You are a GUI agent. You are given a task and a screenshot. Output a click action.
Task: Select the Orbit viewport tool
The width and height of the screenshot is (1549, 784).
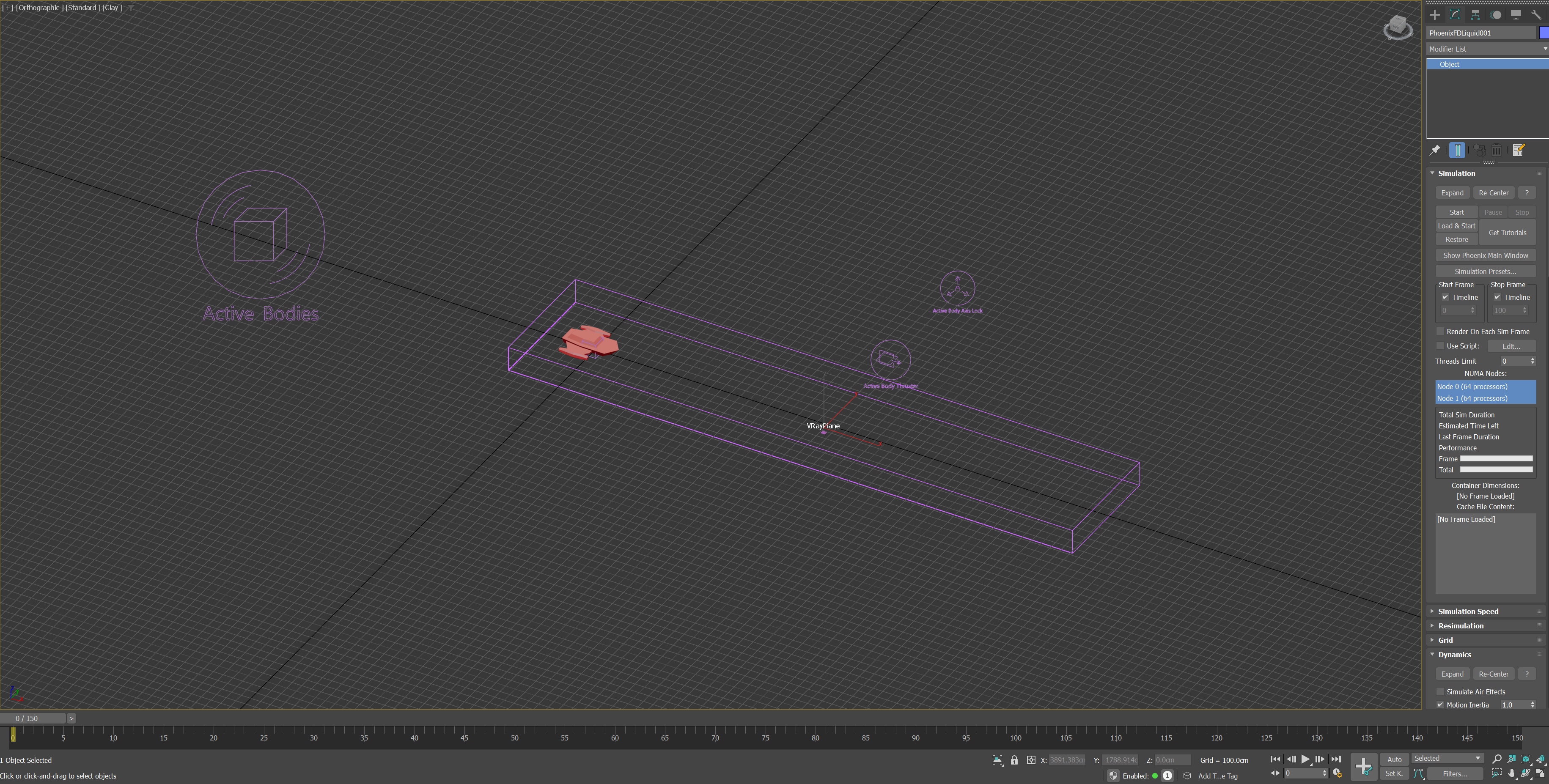click(1526, 773)
